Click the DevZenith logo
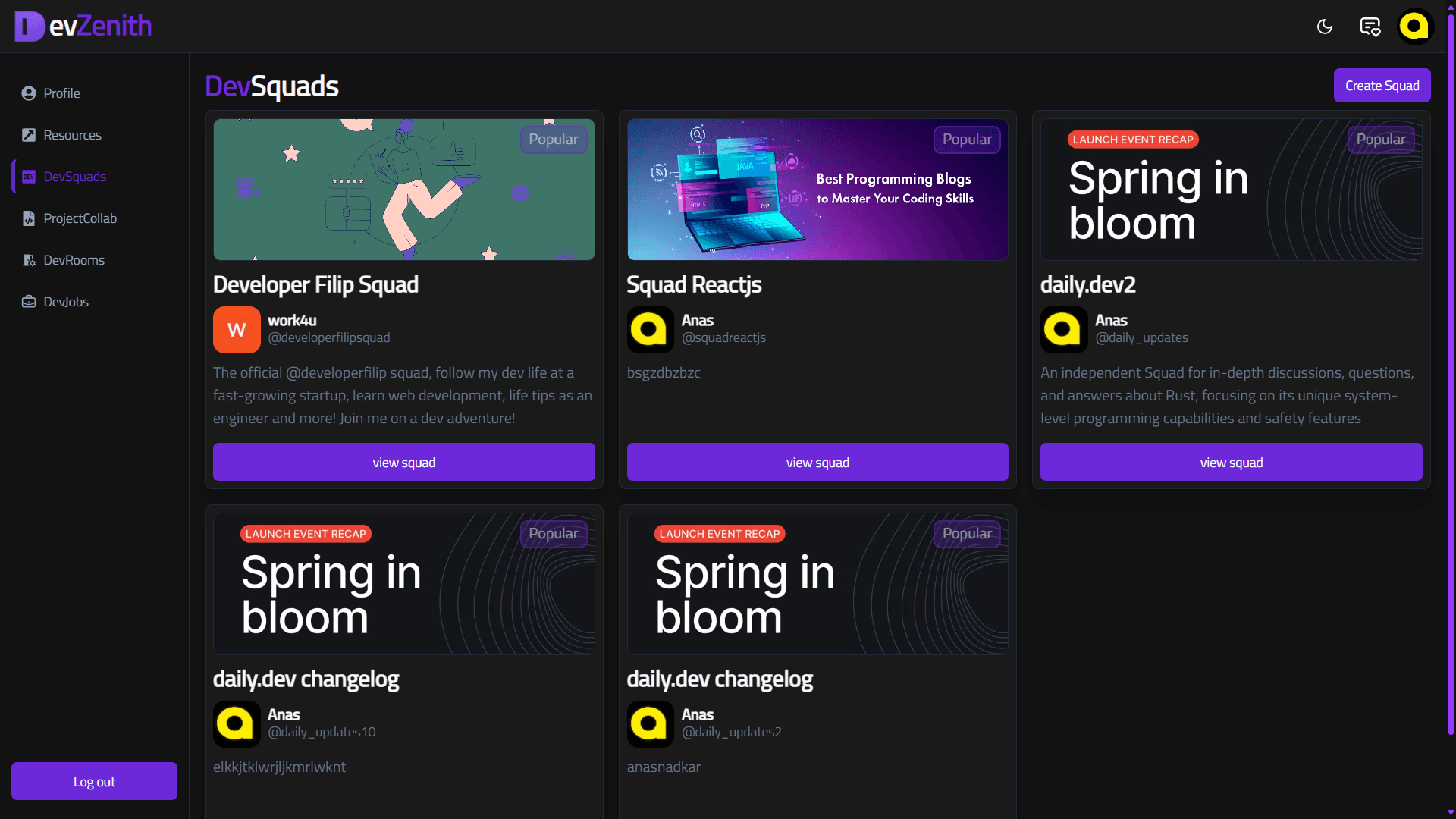Viewport: 1456px width, 819px height. (83, 26)
